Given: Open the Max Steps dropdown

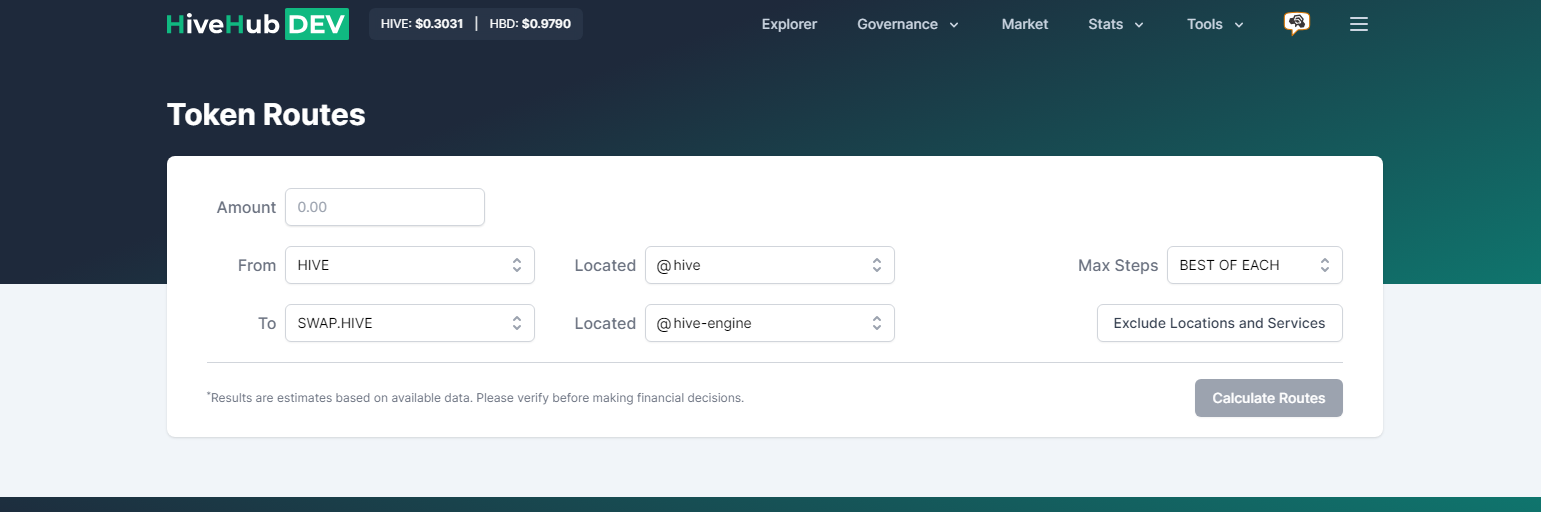Looking at the screenshot, I should [1255, 265].
